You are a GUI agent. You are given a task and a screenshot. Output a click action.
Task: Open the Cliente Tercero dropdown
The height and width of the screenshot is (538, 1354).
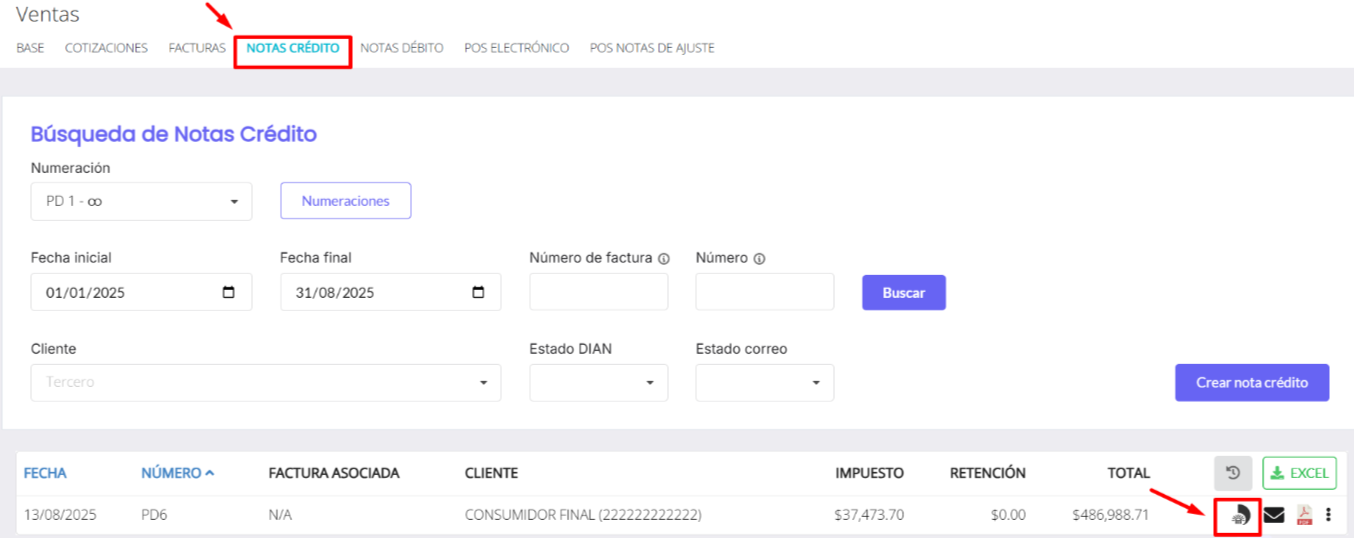click(x=265, y=383)
